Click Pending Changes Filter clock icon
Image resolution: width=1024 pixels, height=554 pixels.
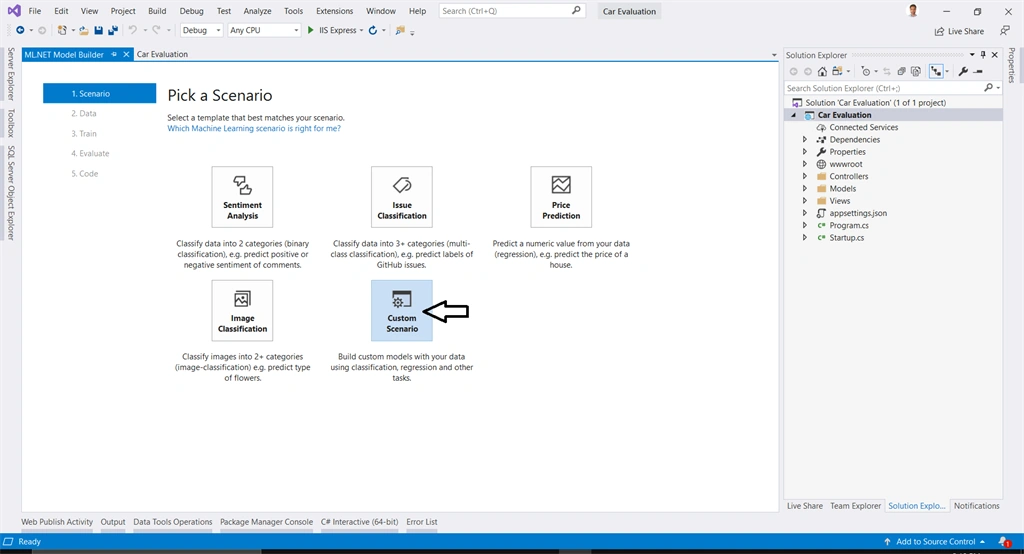click(866, 71)
